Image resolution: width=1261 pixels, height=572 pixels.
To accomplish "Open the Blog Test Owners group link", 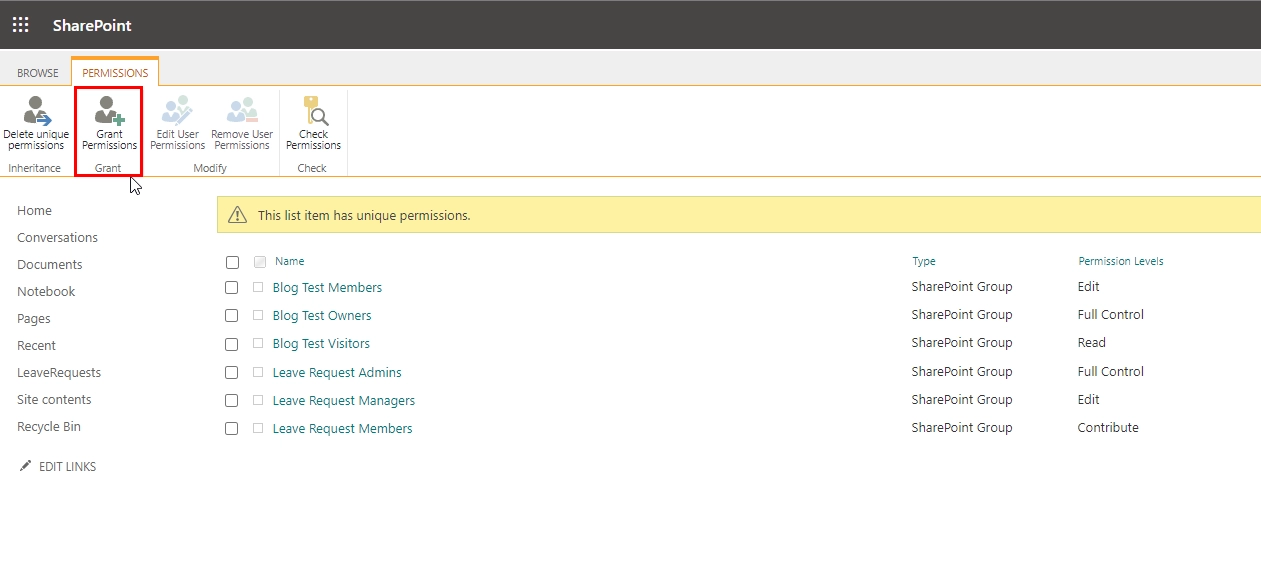I will (322, 316).
